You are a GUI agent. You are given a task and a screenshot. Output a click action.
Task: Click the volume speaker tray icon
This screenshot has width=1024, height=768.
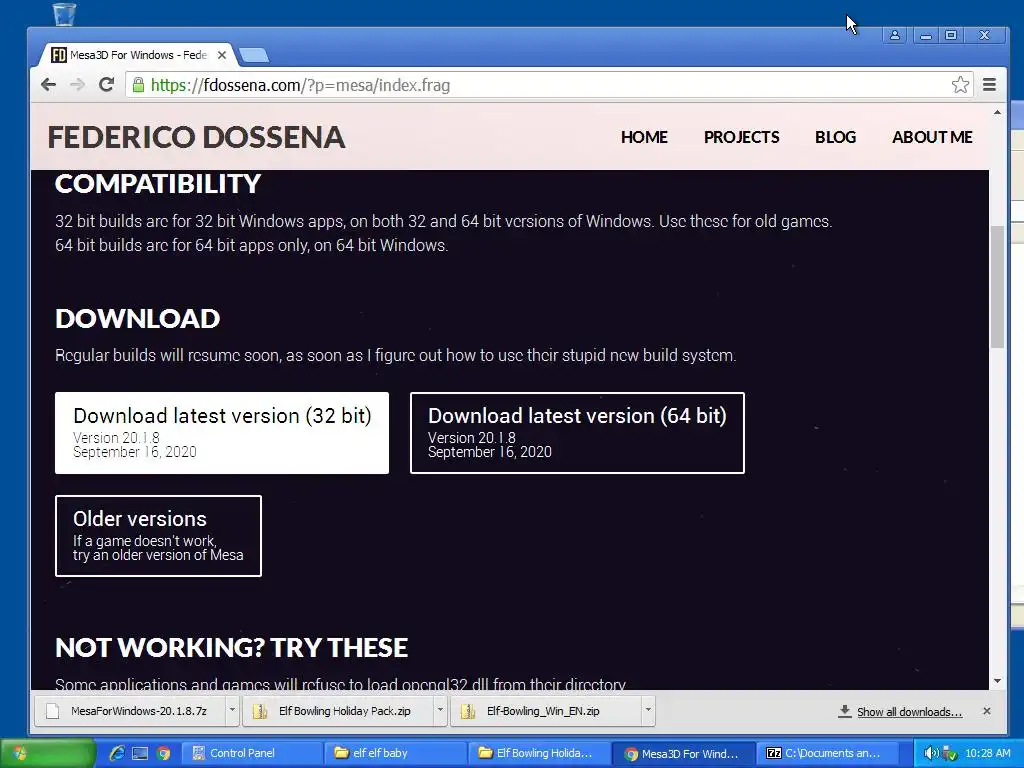(x=932, y=754)
